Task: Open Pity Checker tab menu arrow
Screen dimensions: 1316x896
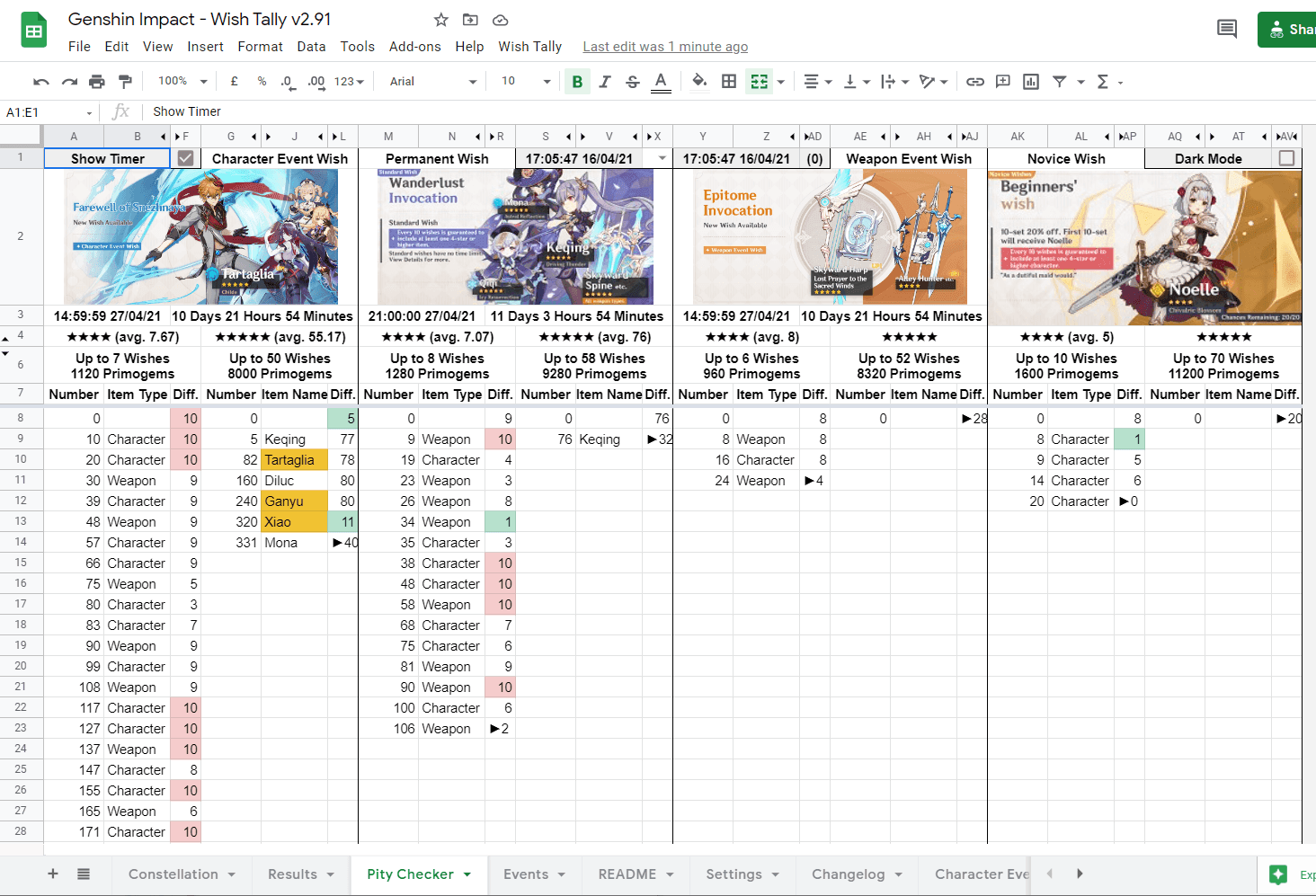Action: [467, 874]
